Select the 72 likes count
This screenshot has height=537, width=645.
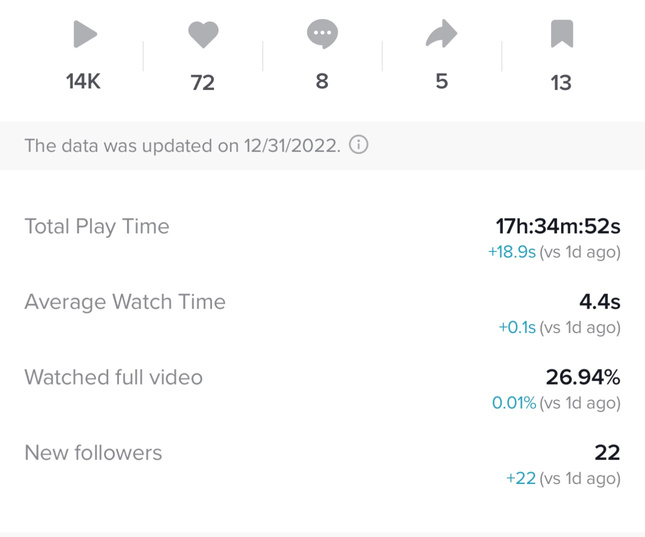click(x=203, y=83)
